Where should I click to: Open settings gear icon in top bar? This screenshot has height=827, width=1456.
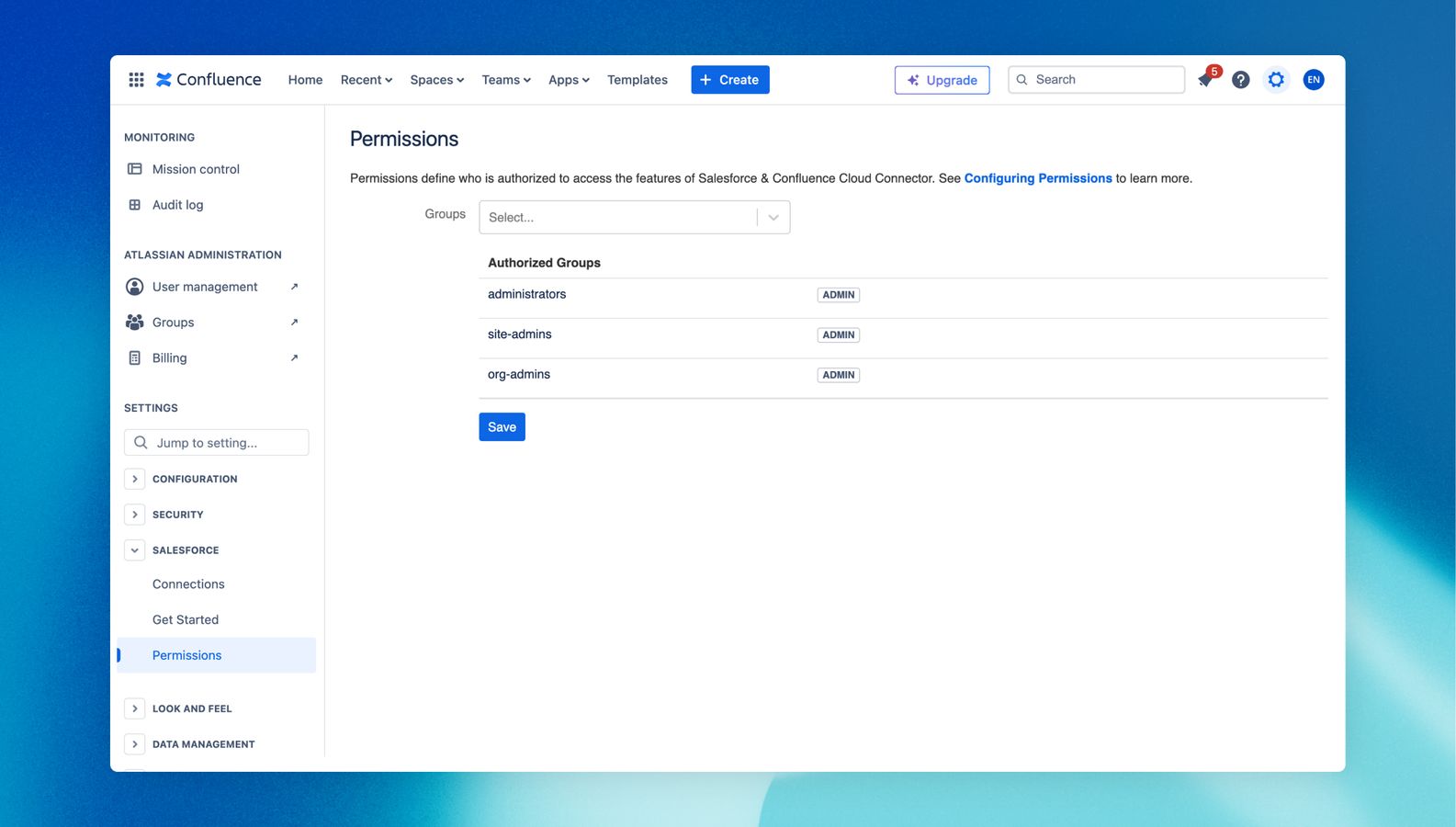click(x=1276, y=80)
